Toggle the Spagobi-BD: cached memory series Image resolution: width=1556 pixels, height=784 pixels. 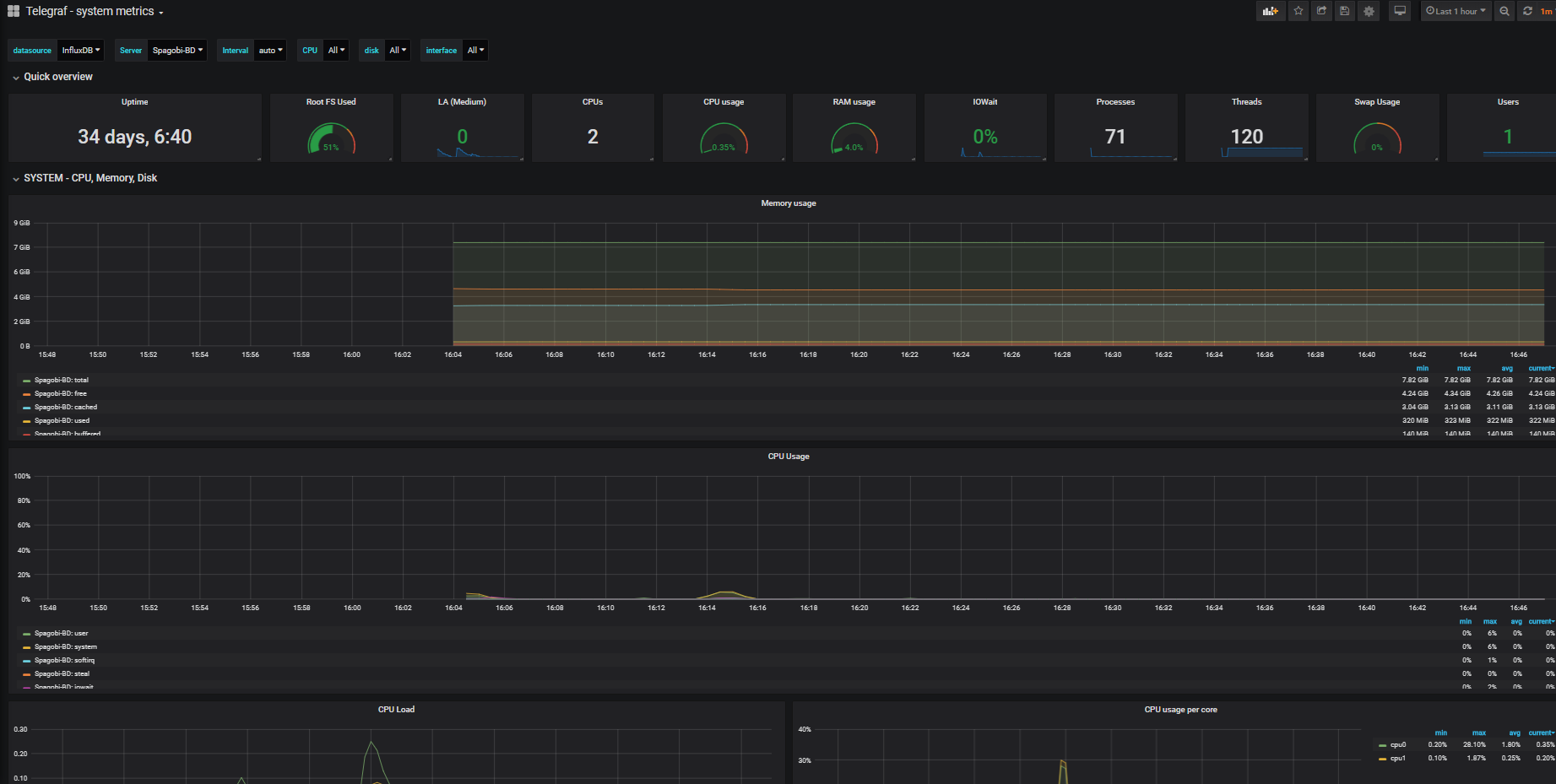65,407
